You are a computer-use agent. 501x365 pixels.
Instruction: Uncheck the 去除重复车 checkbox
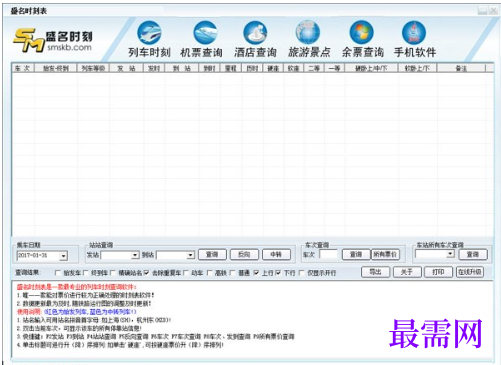pos(146,273)
